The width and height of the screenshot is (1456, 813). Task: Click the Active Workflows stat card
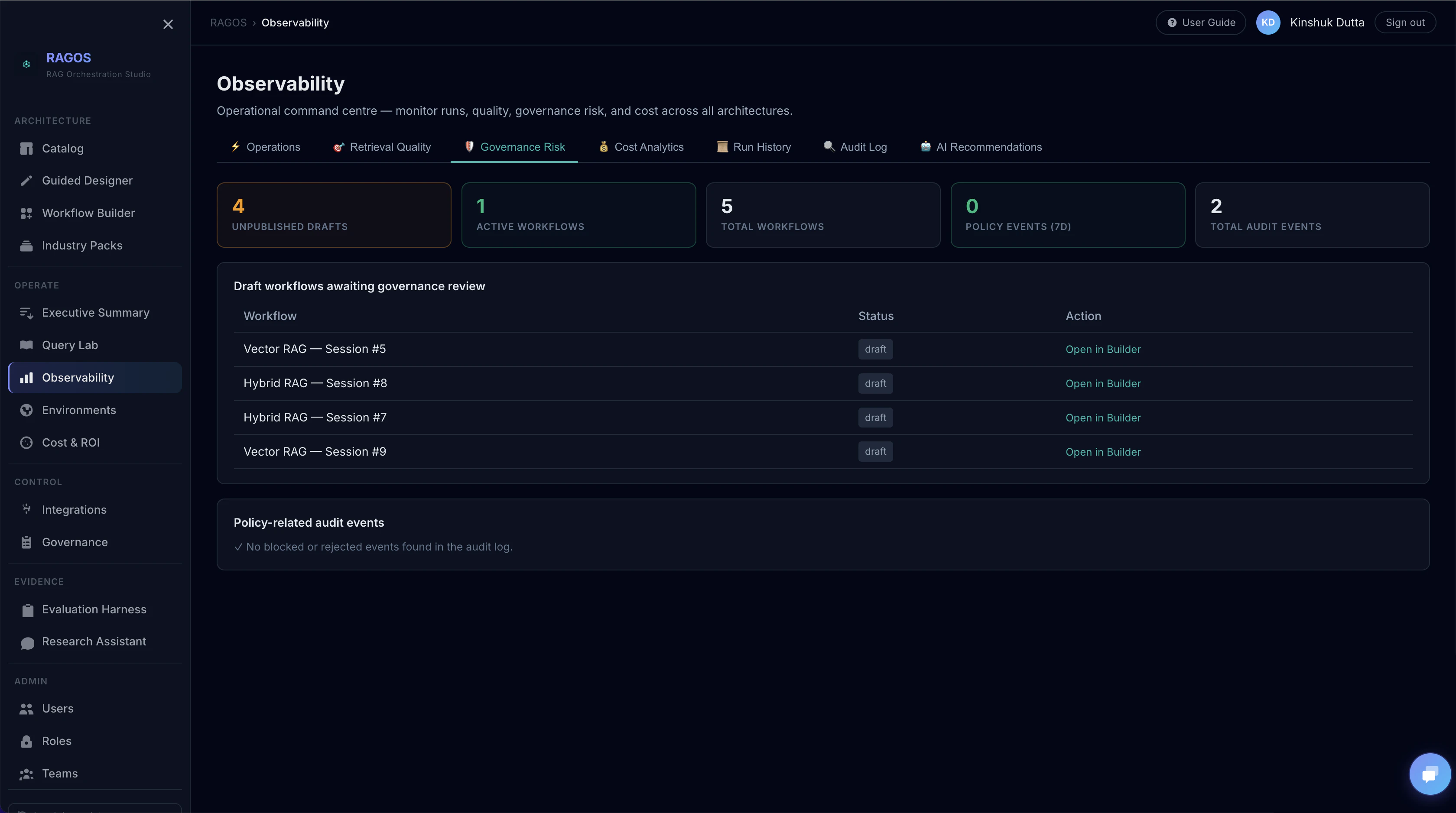tap(578, 215)
